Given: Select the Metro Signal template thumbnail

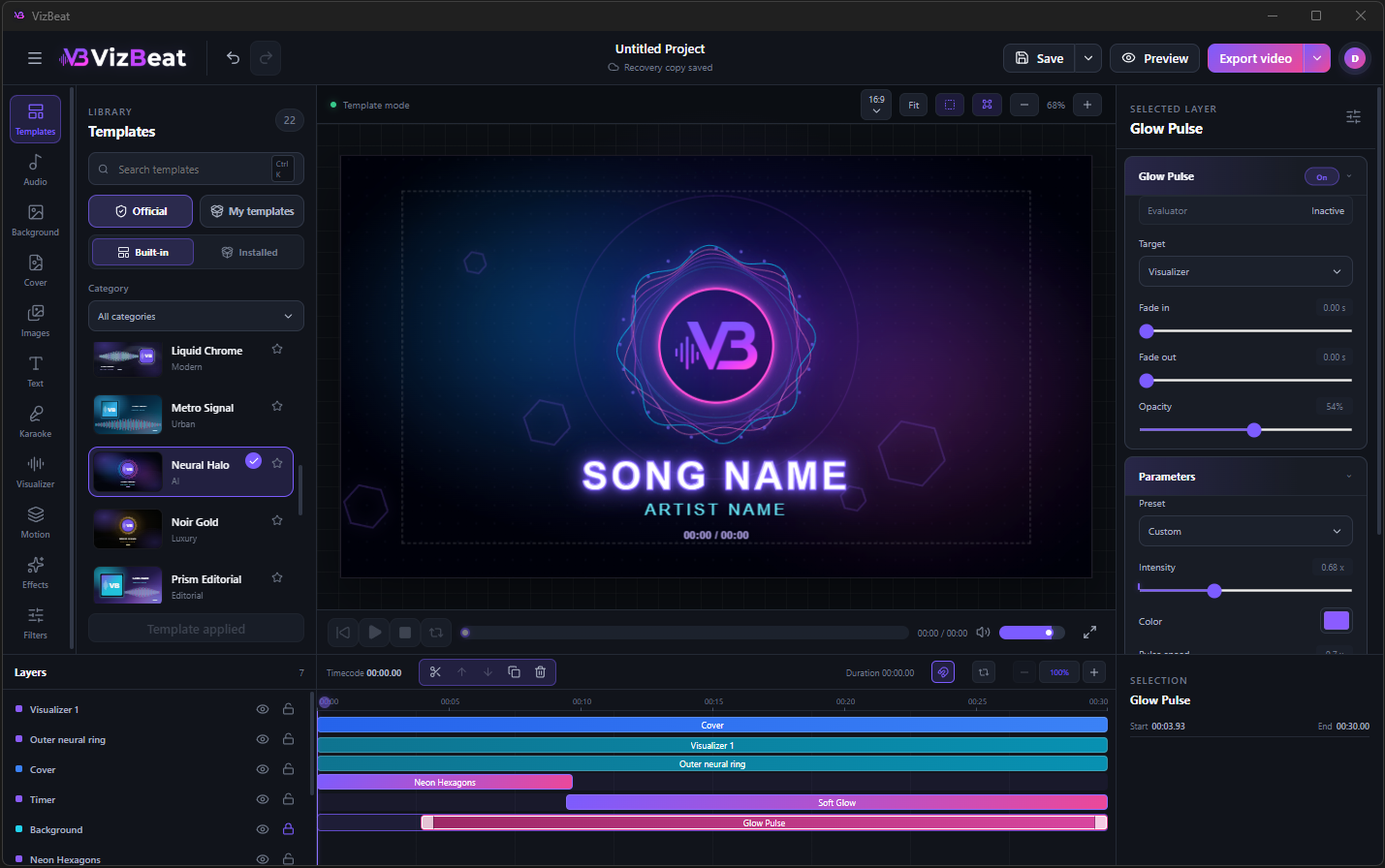Looking at the screenshot, I should 128,415.
